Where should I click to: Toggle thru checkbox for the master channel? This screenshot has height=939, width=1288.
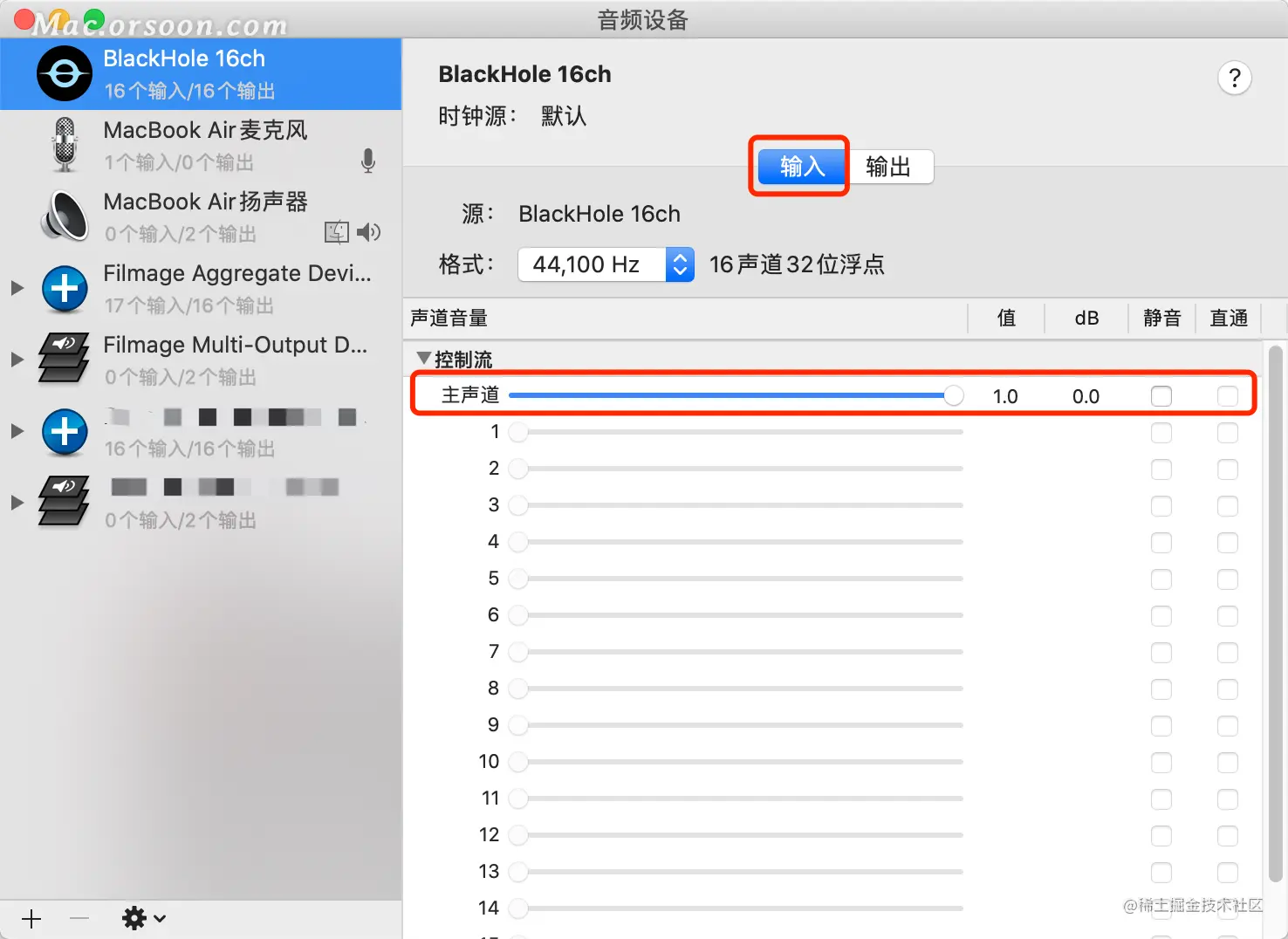1228,396
